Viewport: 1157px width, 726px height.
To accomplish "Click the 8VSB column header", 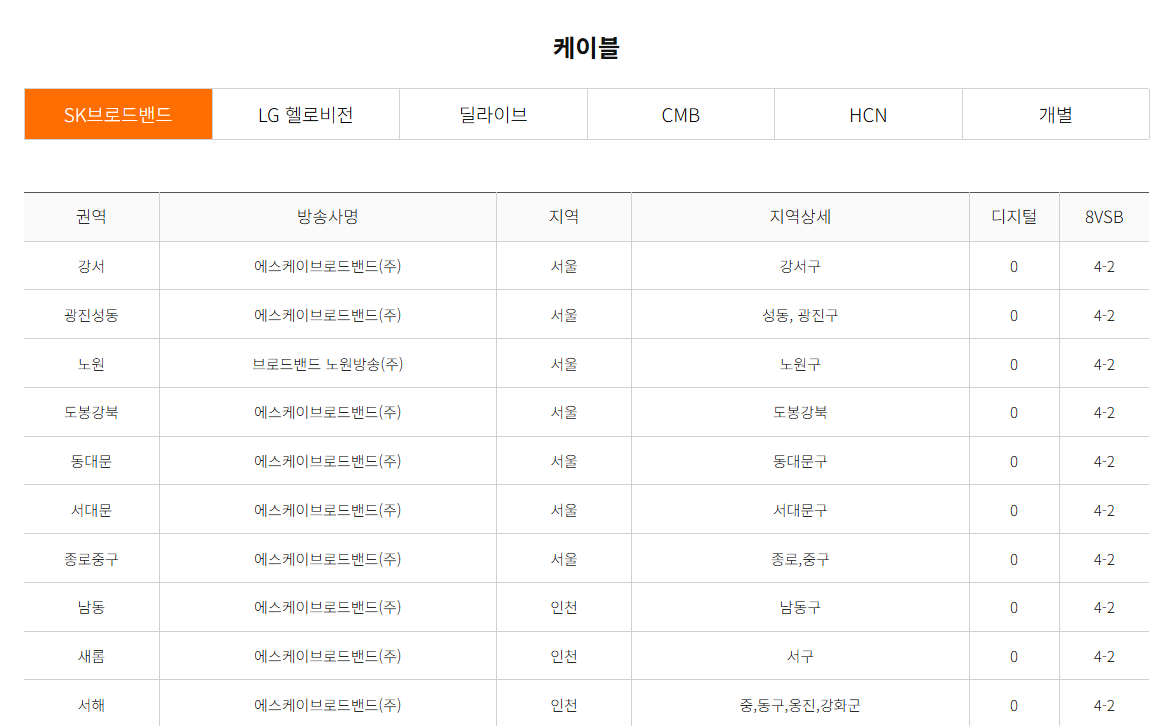I will 1103,216.
